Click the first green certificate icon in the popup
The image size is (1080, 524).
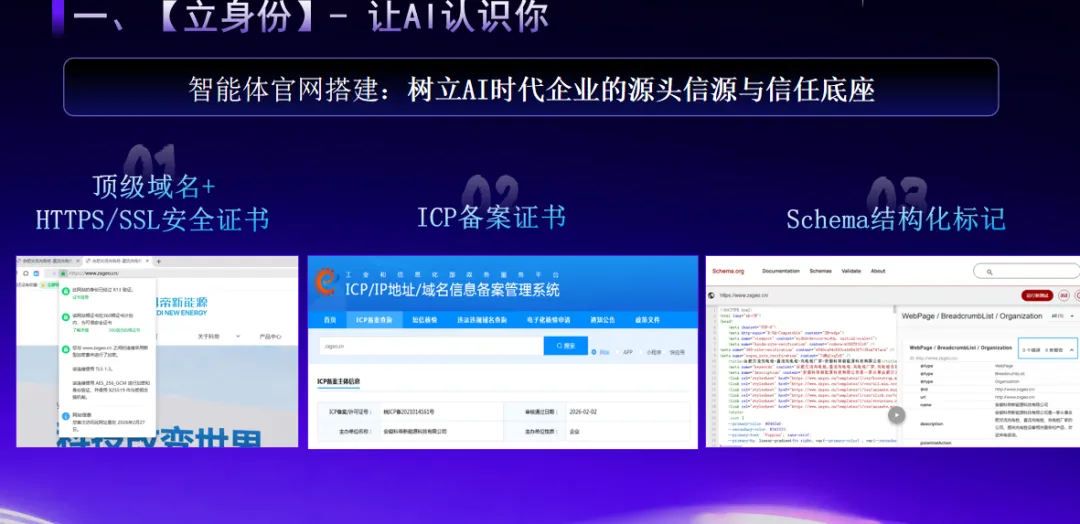(x=65, y=291)
